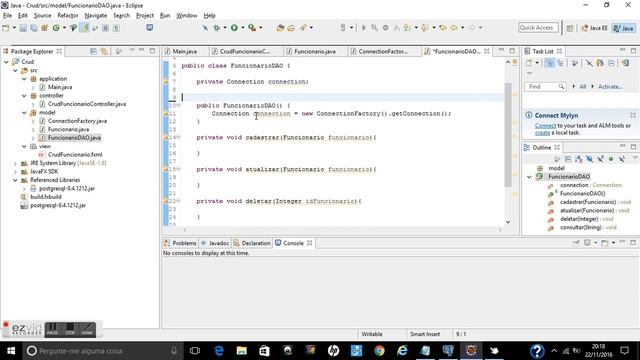The width and height of the screenshot is (640, 360).
Task: Click Collapse All in Package Explorer
Action: coord(93,51)
